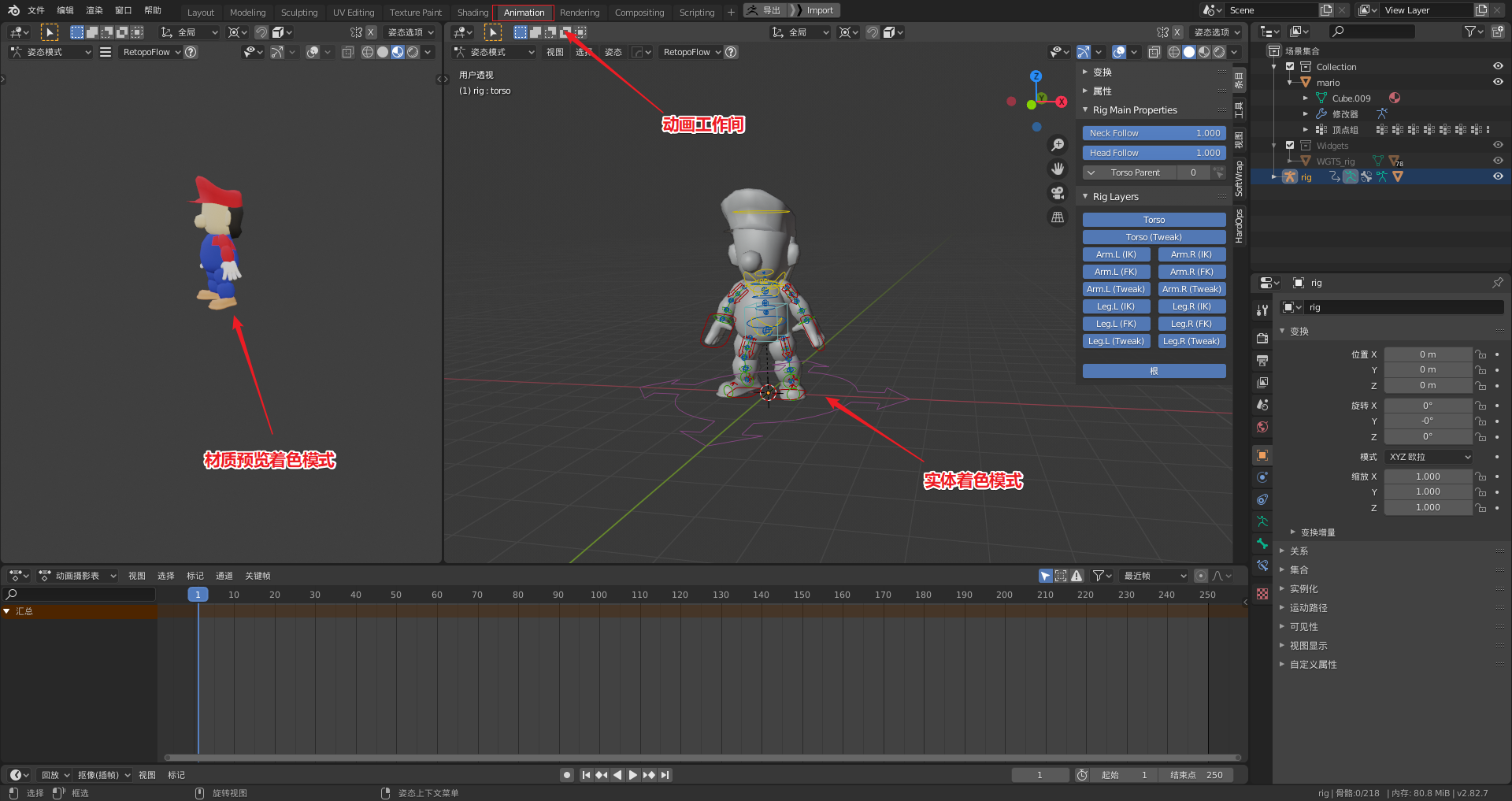Viewport: 1512px width, 801px height.
Task: Toggle only-selected arrow in dope sheet
Action: coord(1046,576)
